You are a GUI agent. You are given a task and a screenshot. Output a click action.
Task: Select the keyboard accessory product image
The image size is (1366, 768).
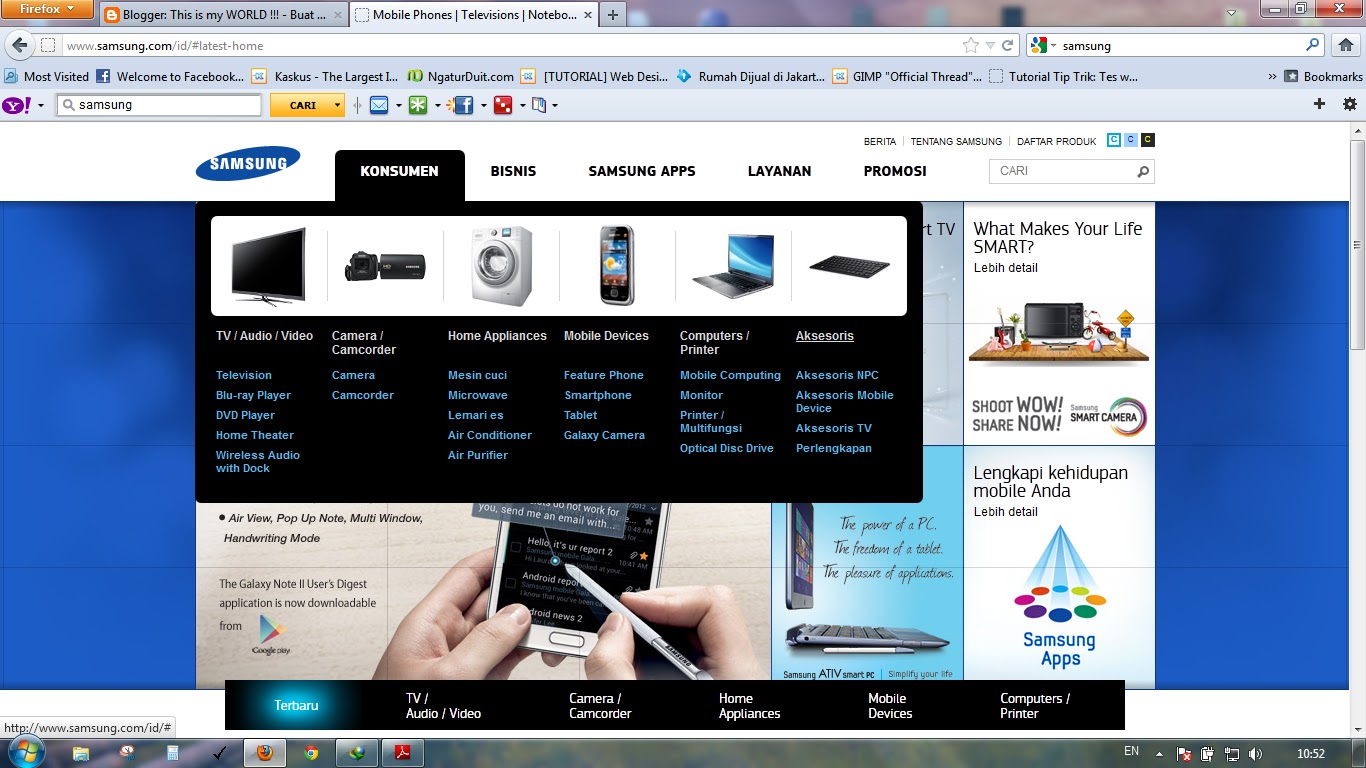tap(849, 267)
